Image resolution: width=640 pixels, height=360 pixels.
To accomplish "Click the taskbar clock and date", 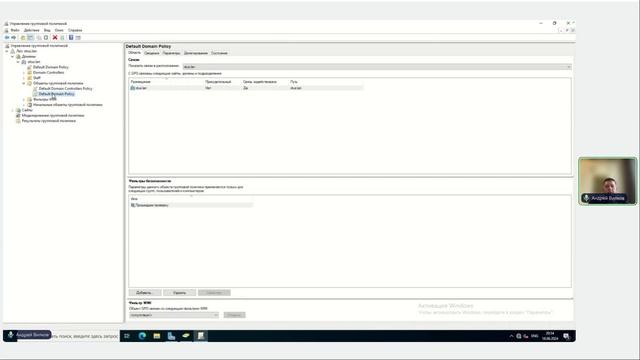I will click(550, 336).
